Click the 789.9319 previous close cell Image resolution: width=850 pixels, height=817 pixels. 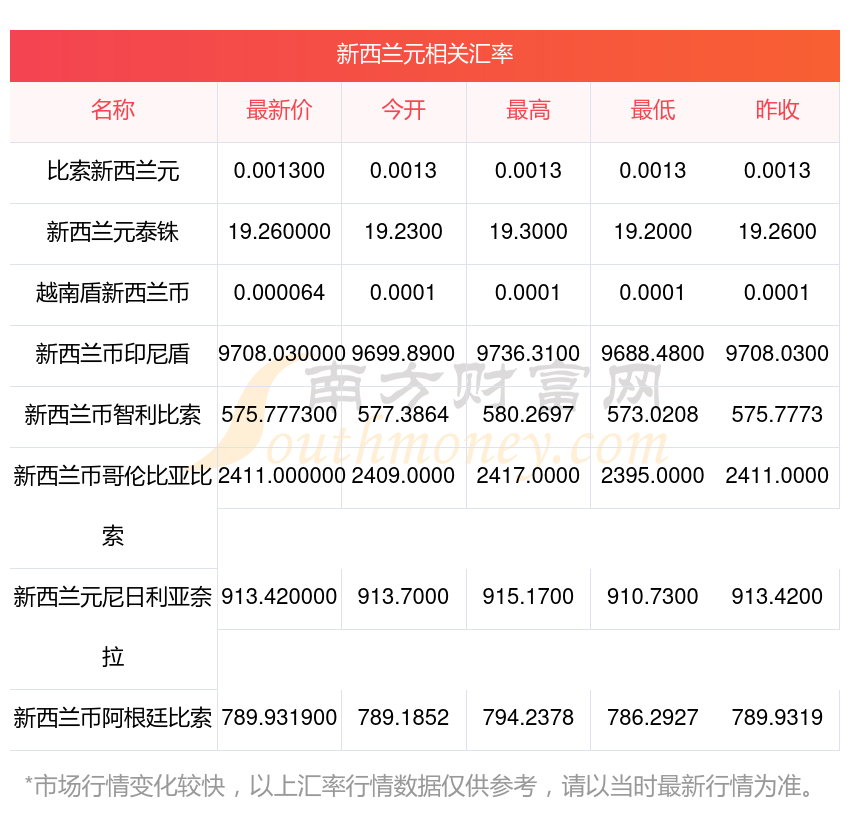(777, 718)
